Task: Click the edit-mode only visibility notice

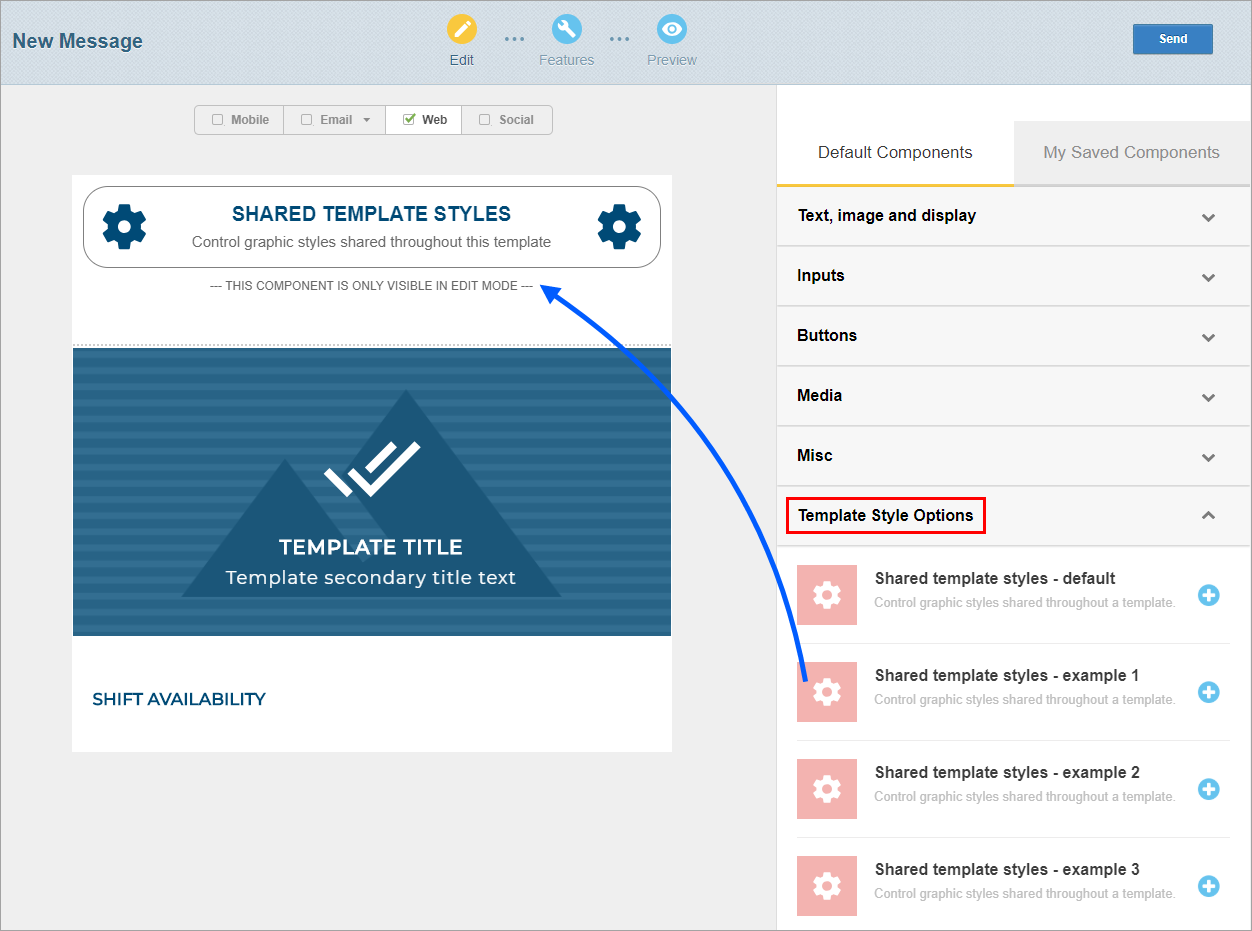Action: point(371,286)
